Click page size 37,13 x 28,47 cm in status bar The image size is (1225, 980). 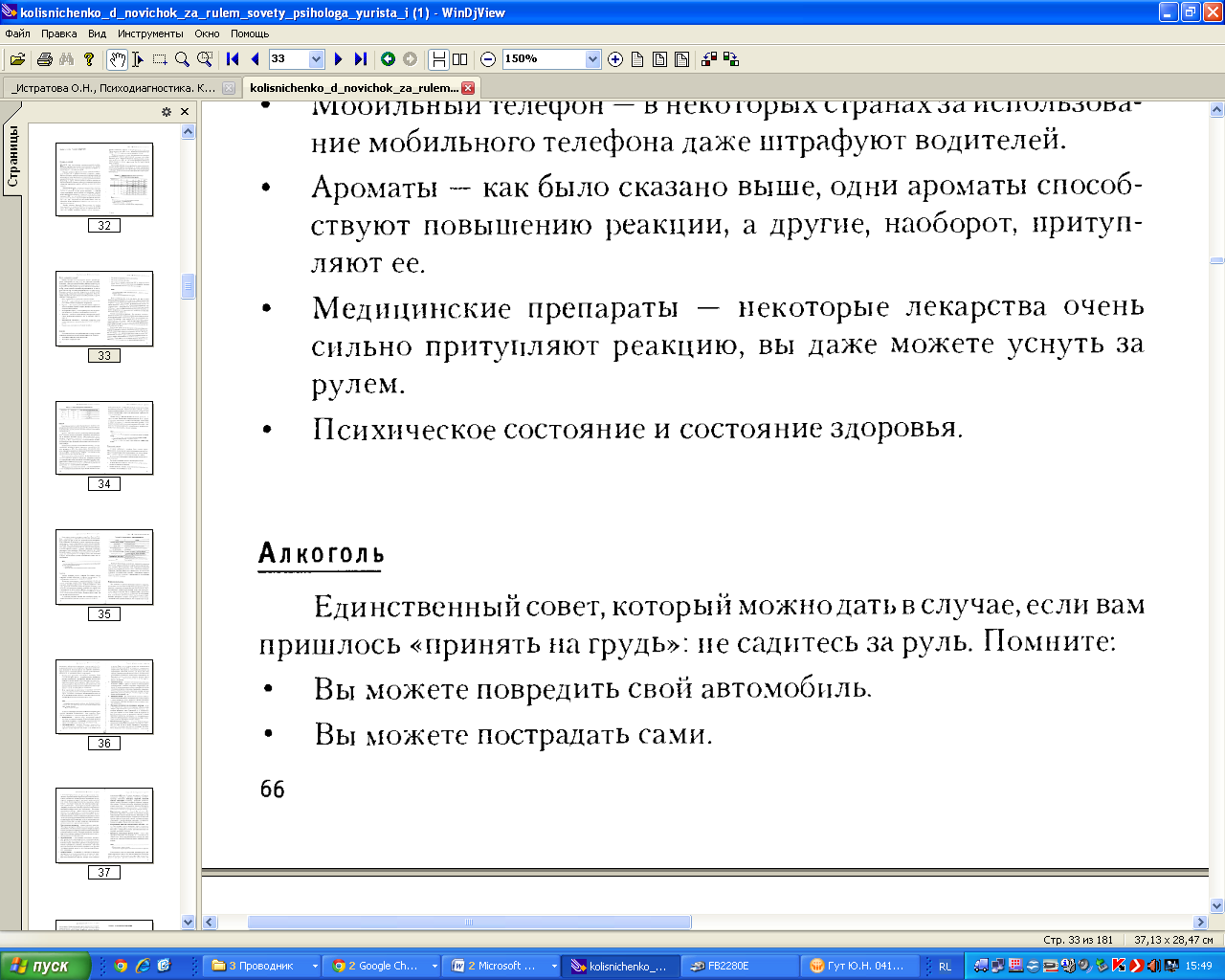pos(1173,940)
